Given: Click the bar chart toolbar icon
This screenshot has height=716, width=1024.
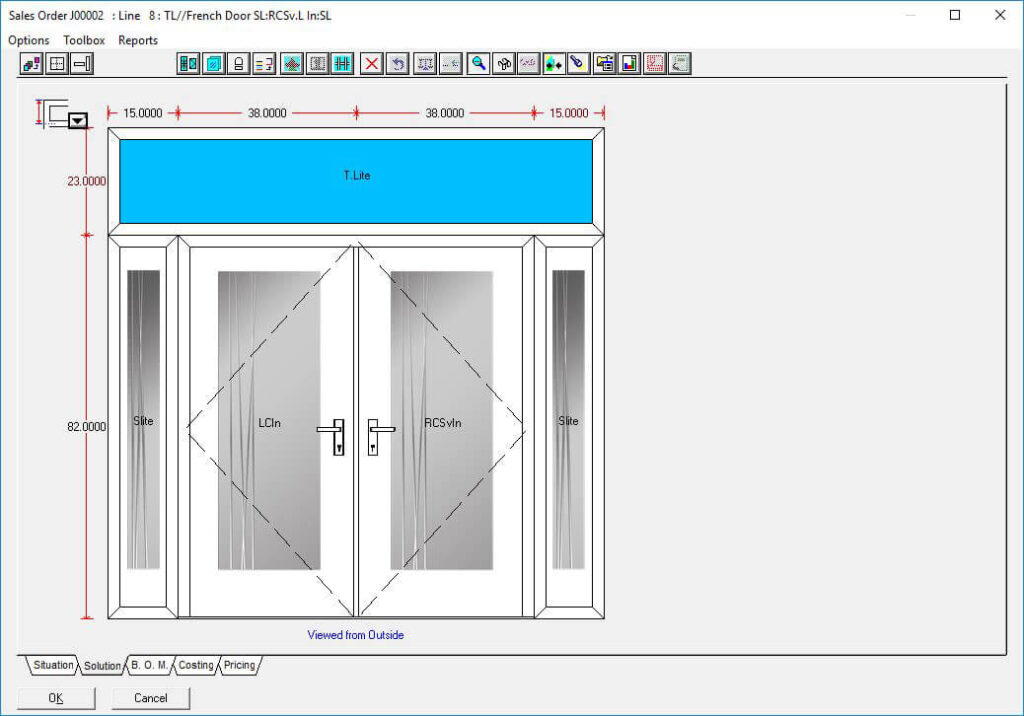Looking at the screenshot, I should 630,64.
